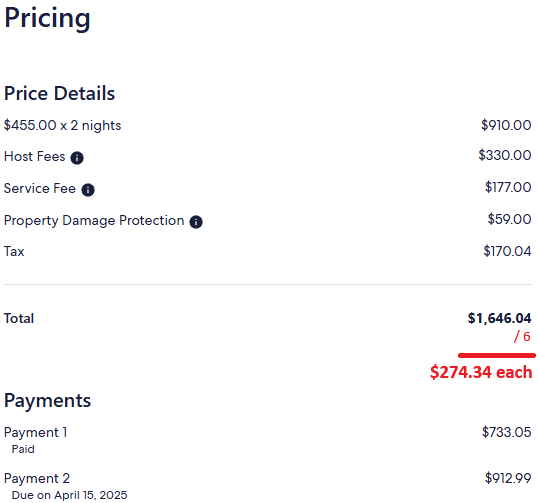
Task: Select the Service Fee label
Action: (x=40, y=188)
